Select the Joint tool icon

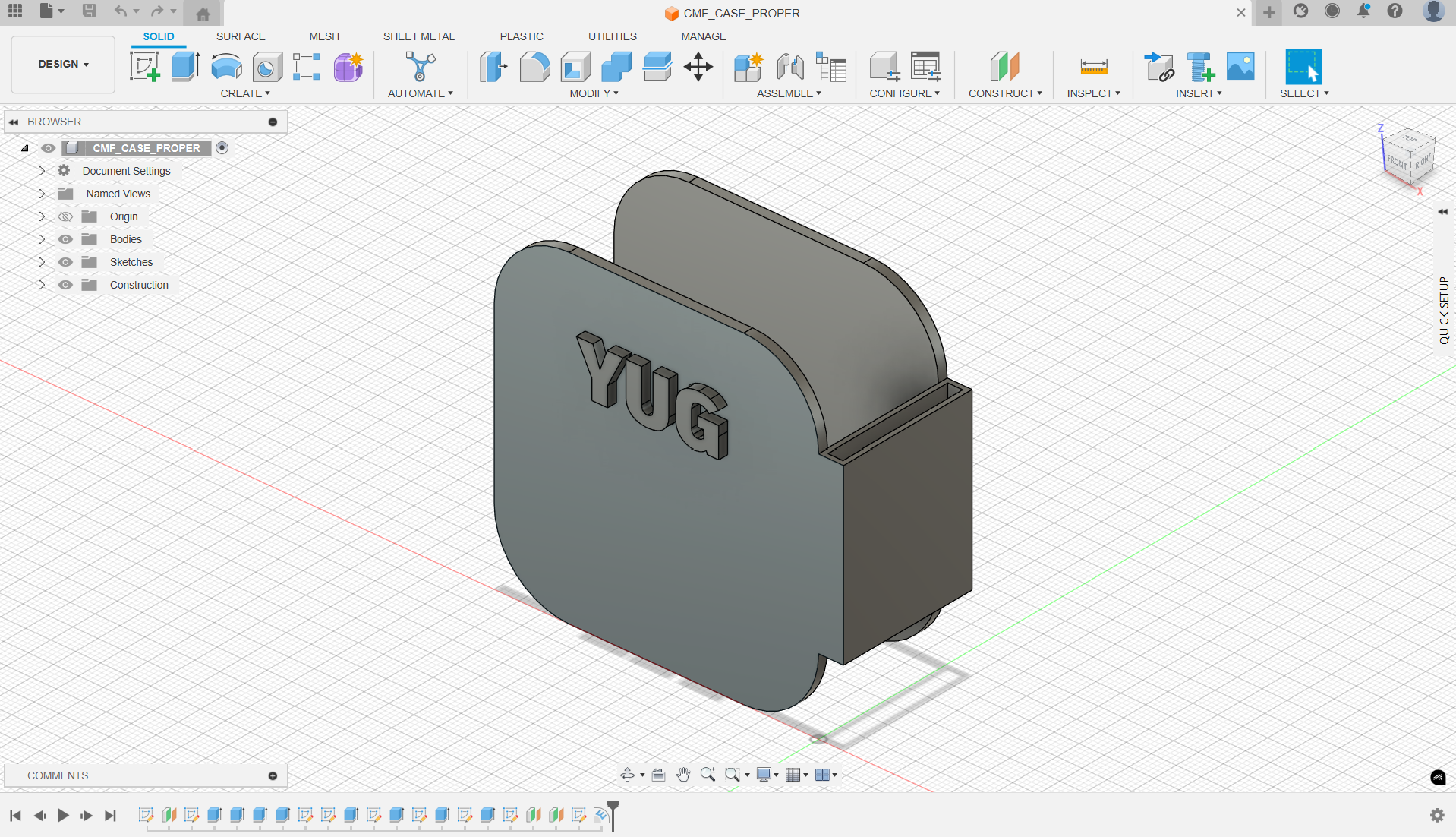pyautogui.click(x=790, y=67)
